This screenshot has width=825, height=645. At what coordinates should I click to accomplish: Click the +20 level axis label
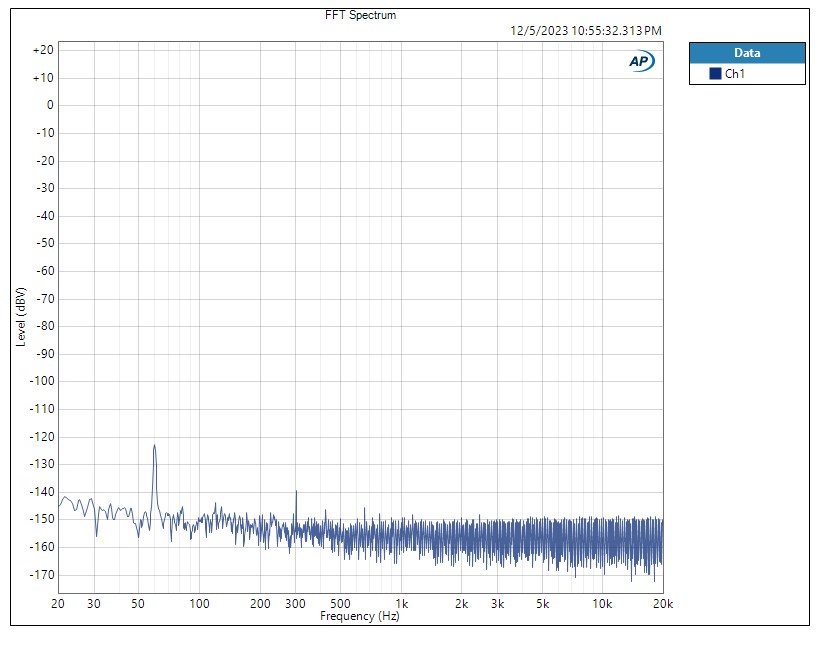[43, 50]
